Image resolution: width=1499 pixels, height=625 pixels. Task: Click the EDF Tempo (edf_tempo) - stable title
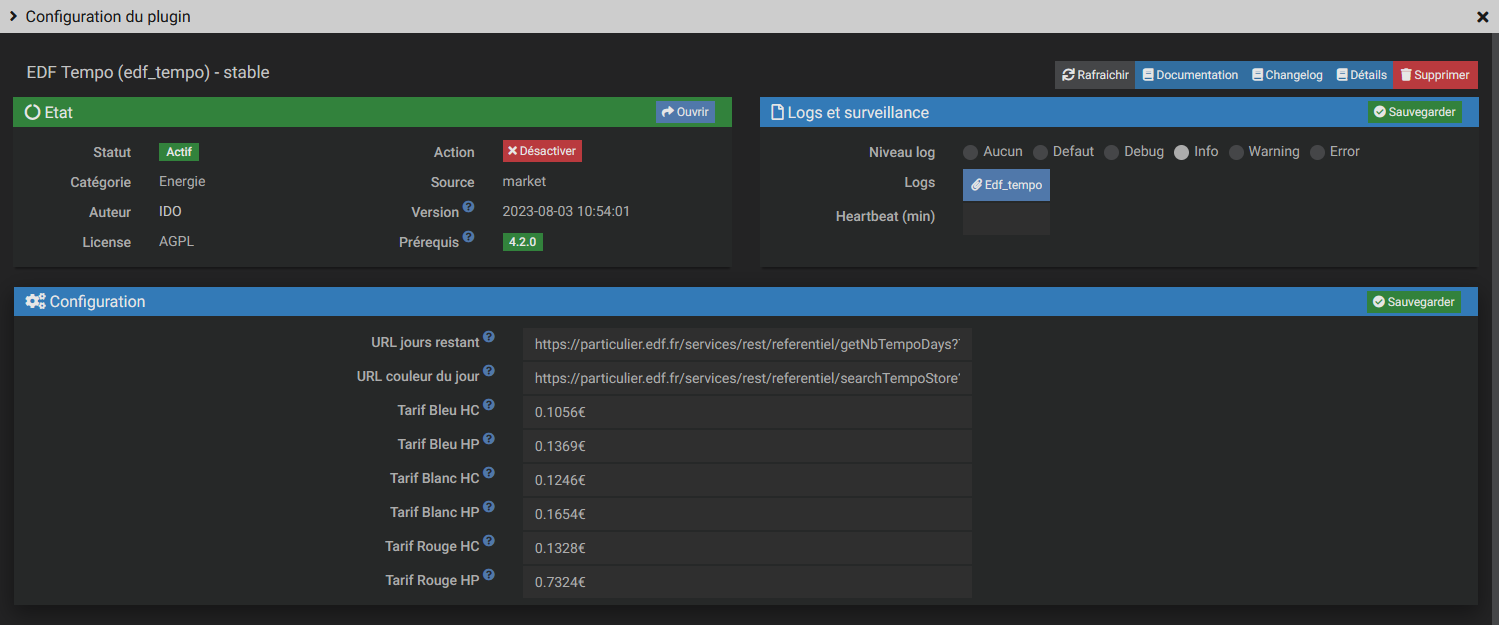click(x=148, y=72)
